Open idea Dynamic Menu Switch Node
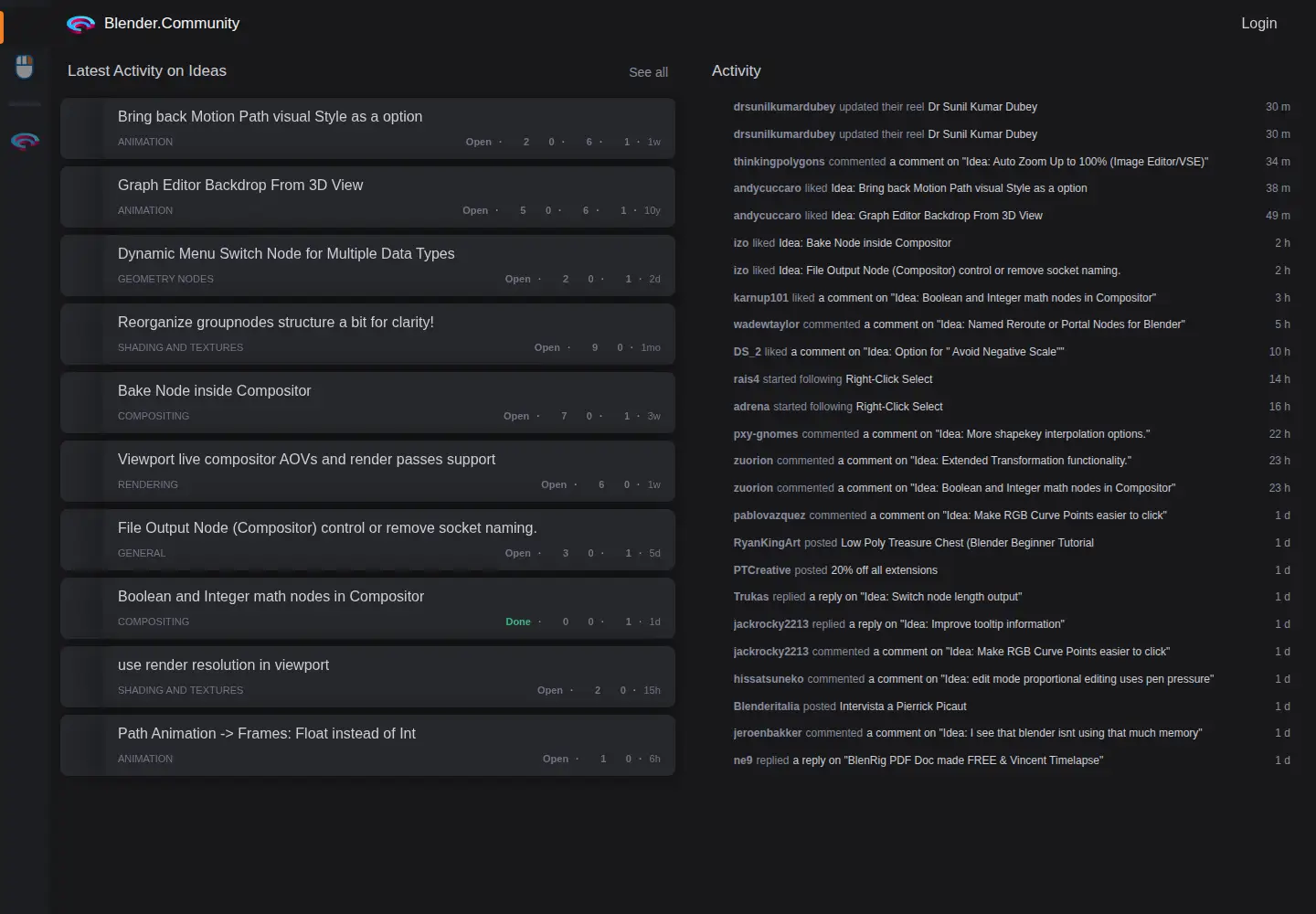The image size is (1316, 914). (x=286, y=254)
